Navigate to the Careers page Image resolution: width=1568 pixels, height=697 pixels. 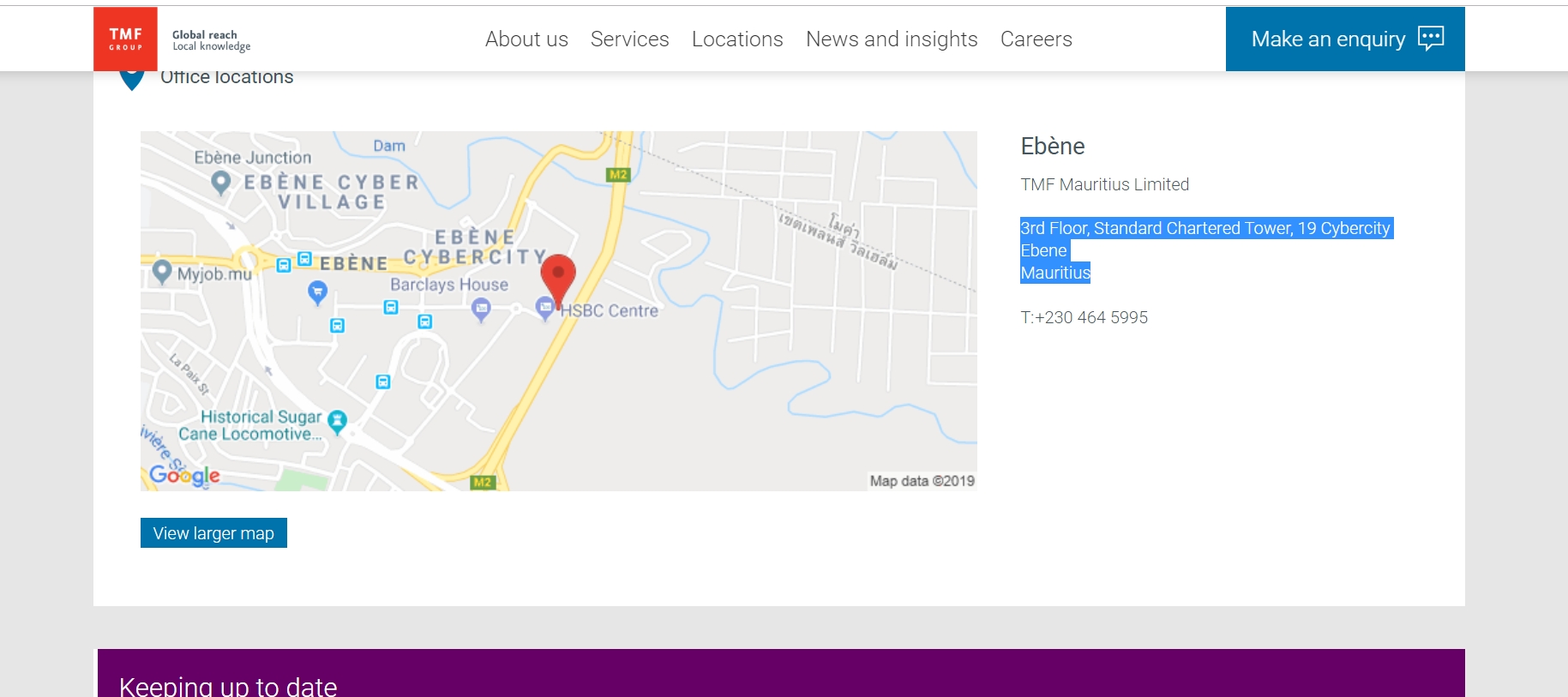1036,39
